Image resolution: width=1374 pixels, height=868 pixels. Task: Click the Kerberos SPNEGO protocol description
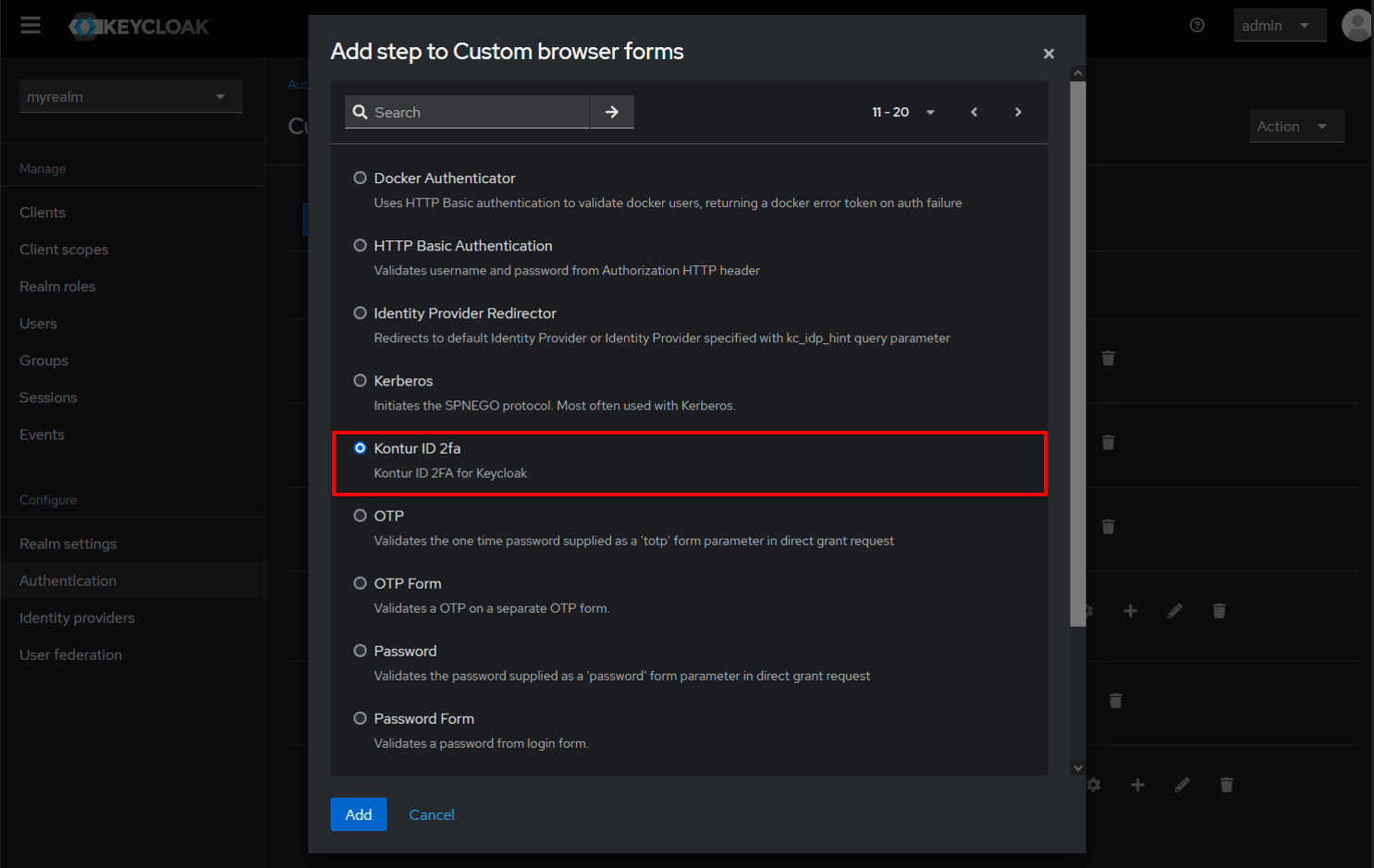point(555,406)
